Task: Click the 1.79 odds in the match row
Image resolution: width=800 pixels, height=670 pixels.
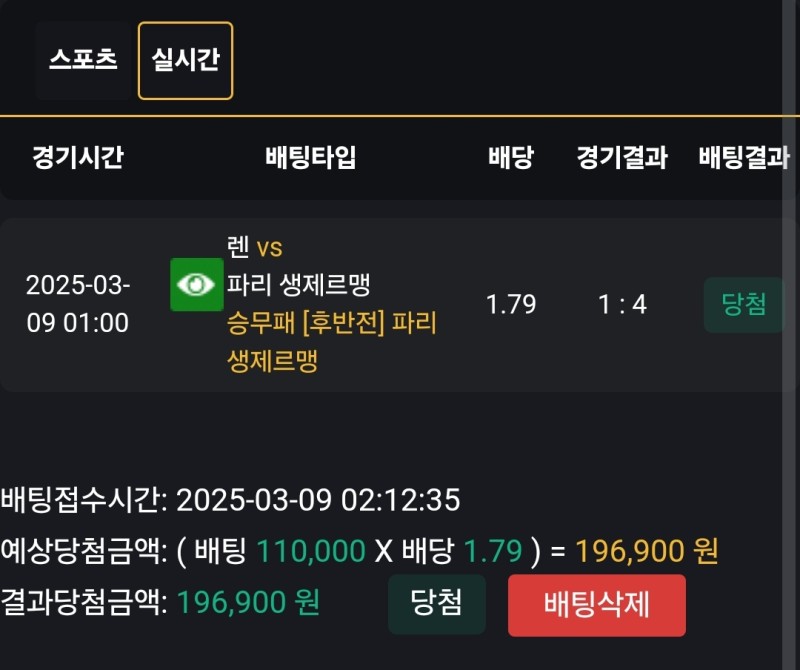Action: pyautogui.click(x=511, y=305)
